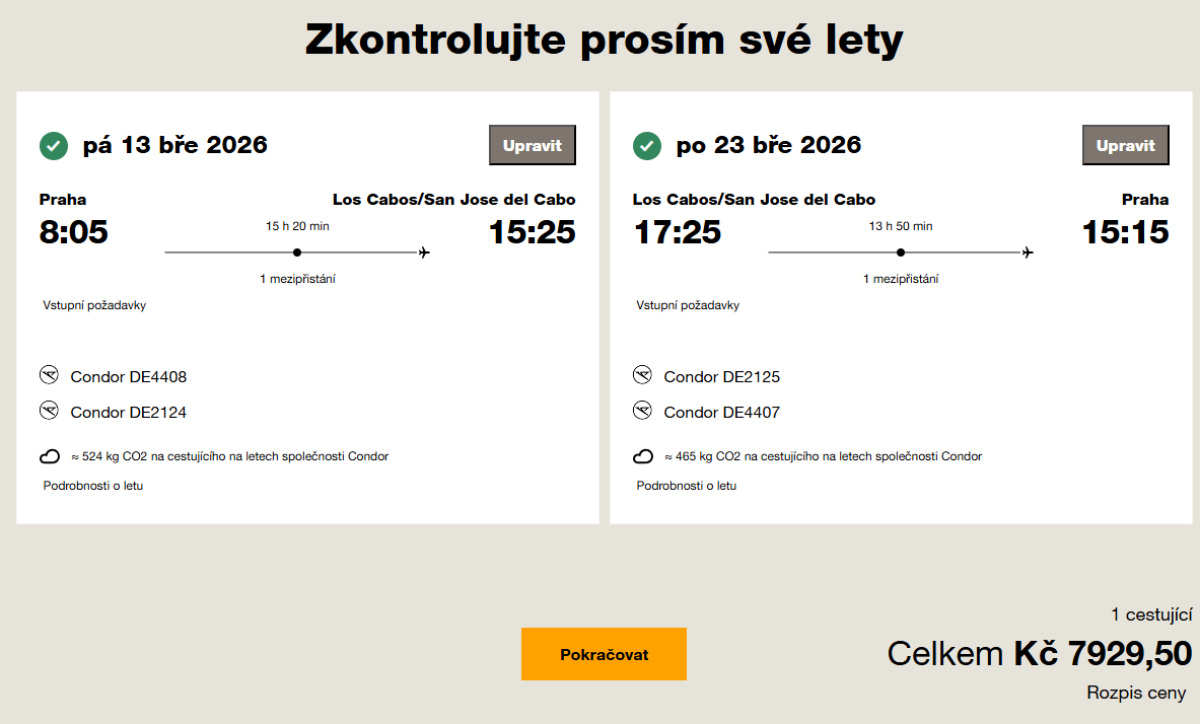Click Condor logo next to DE4408

(x=49, y=376)
